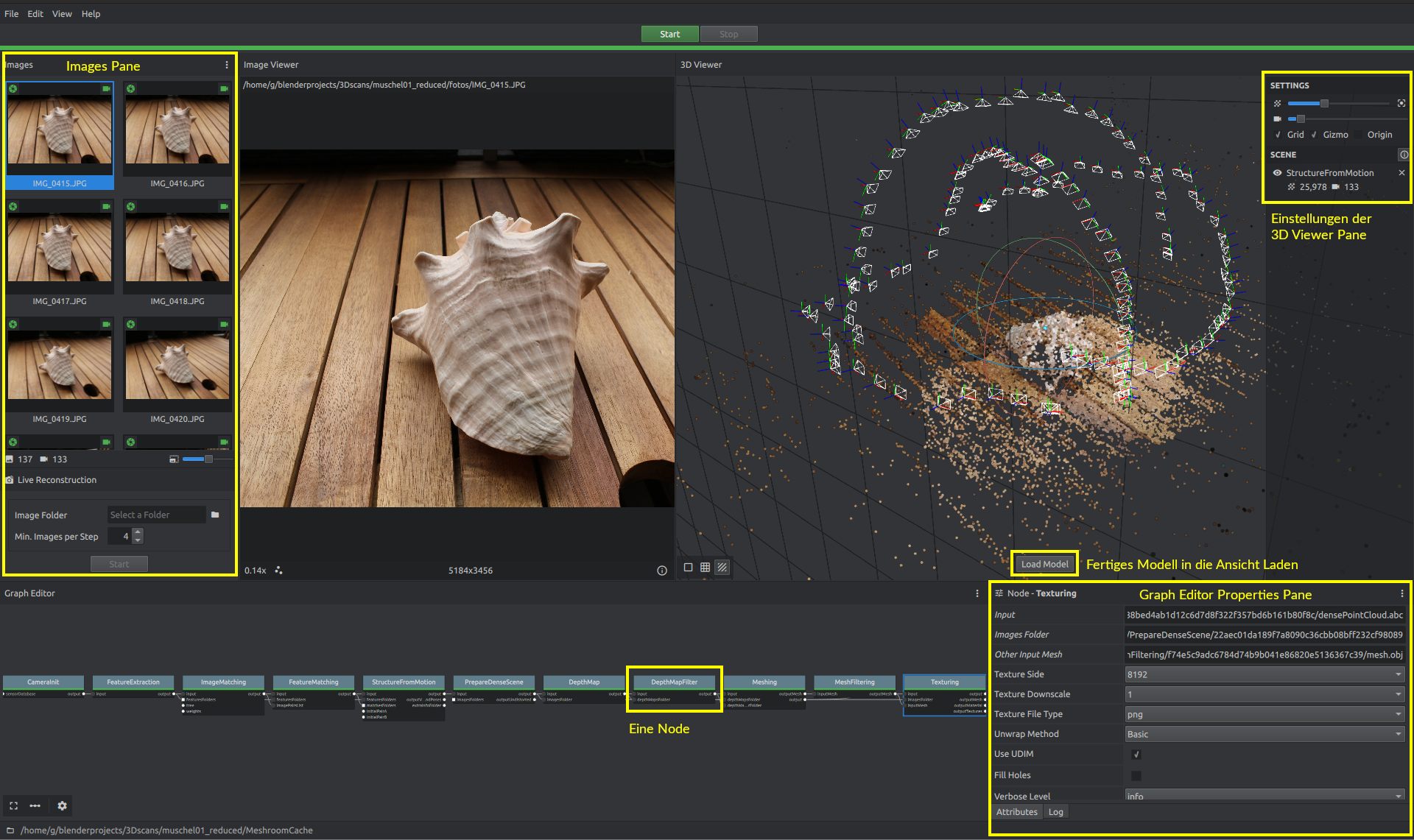1414x840 pixels.
Task: Remove StructureFromMotion from the scene list
Action: tap(1401, 173)
